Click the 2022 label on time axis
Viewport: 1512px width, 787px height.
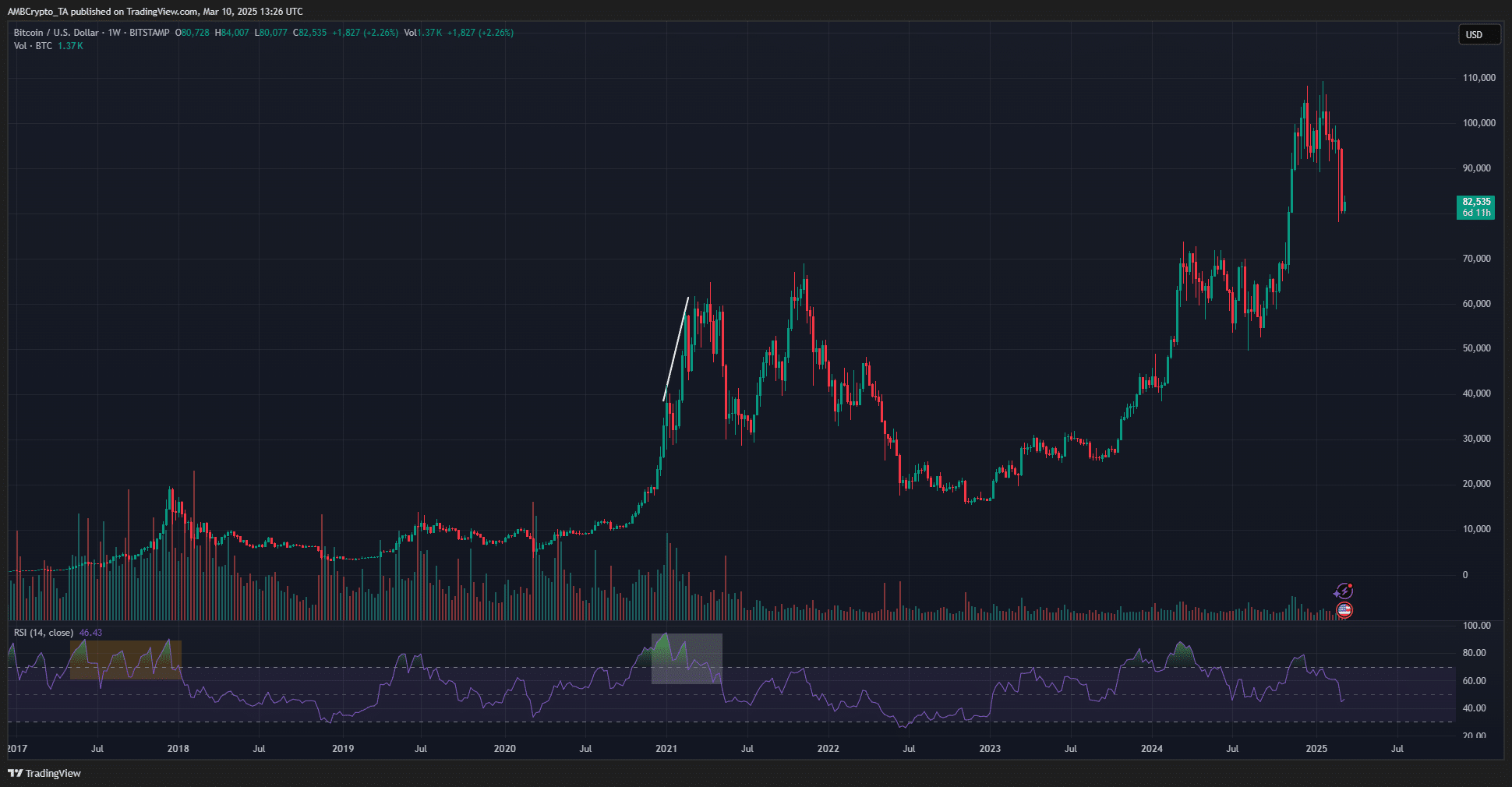(x=828, y=749)
